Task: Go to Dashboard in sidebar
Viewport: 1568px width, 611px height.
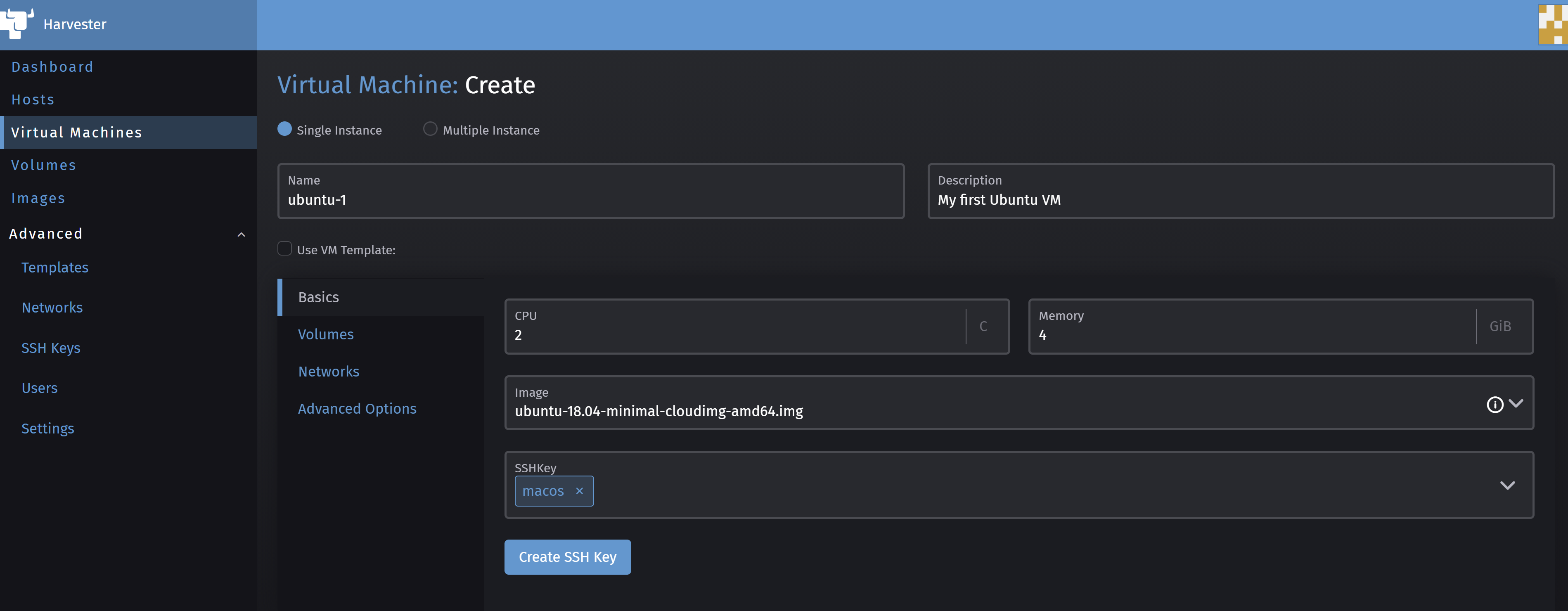Action: click(x=52, y=67)
